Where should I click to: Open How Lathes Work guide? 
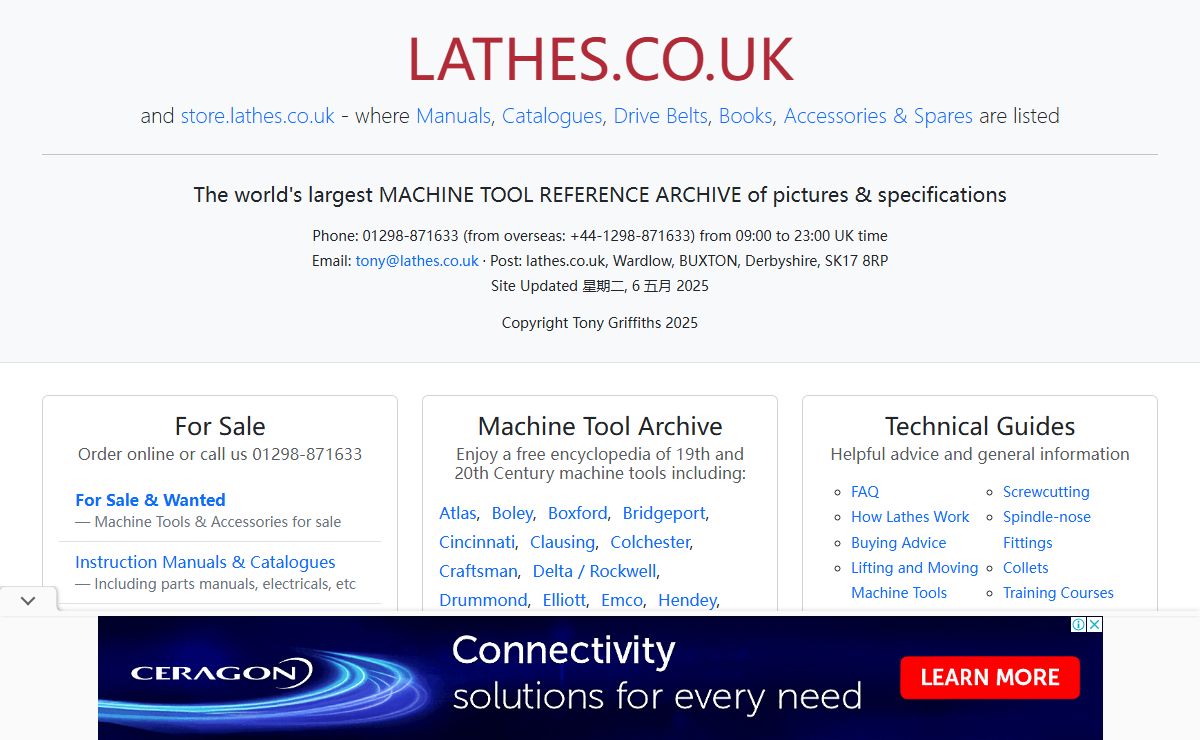coord(910,517)
